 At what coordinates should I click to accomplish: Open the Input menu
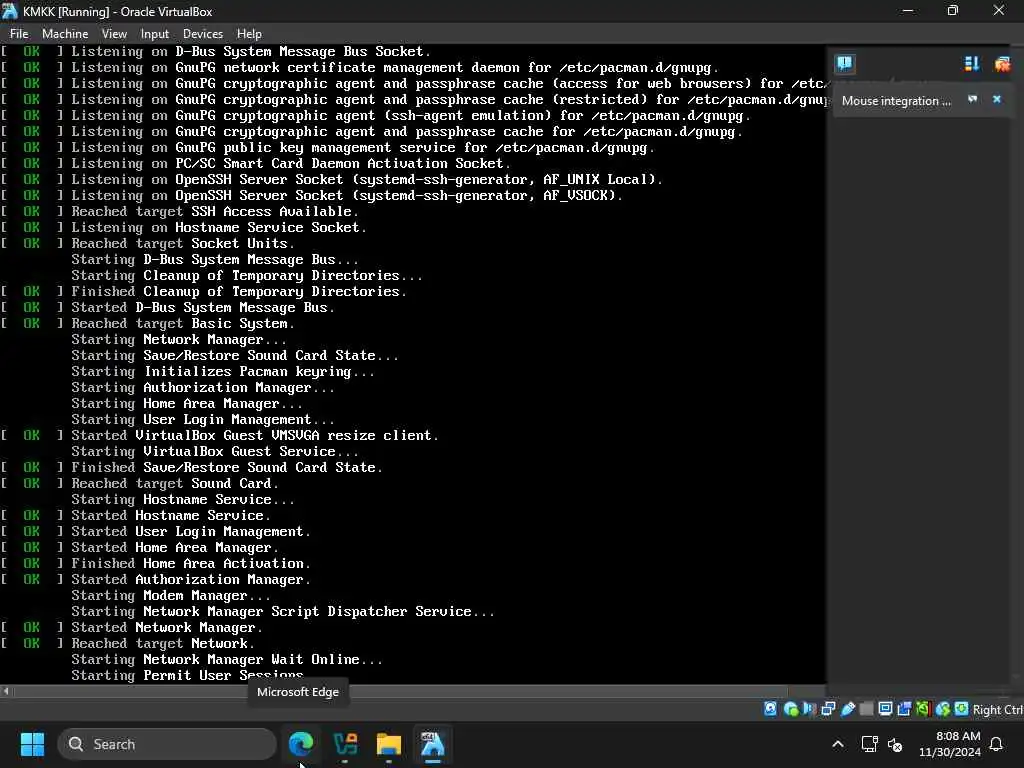[155, 33]
